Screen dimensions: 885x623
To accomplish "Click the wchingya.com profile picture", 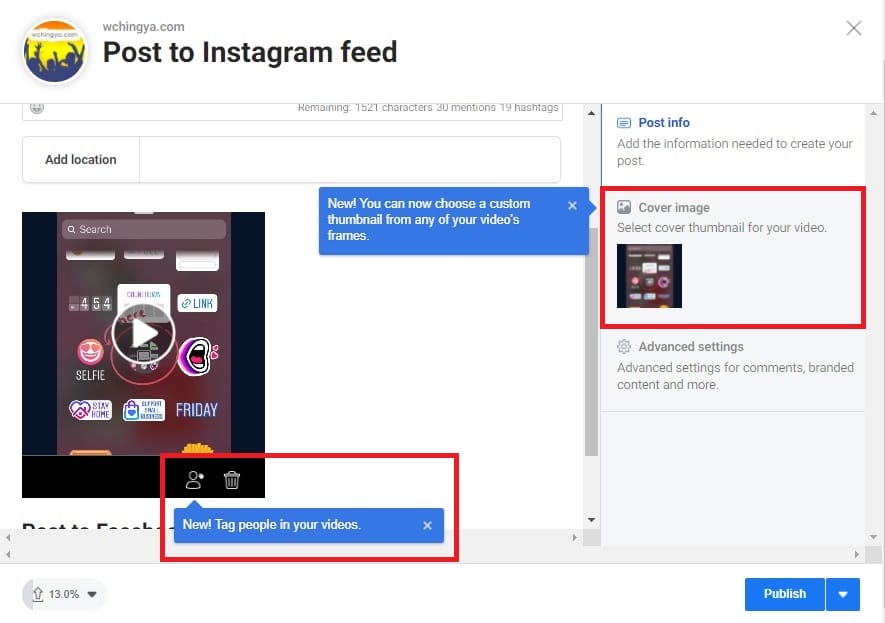I will 54,51.
